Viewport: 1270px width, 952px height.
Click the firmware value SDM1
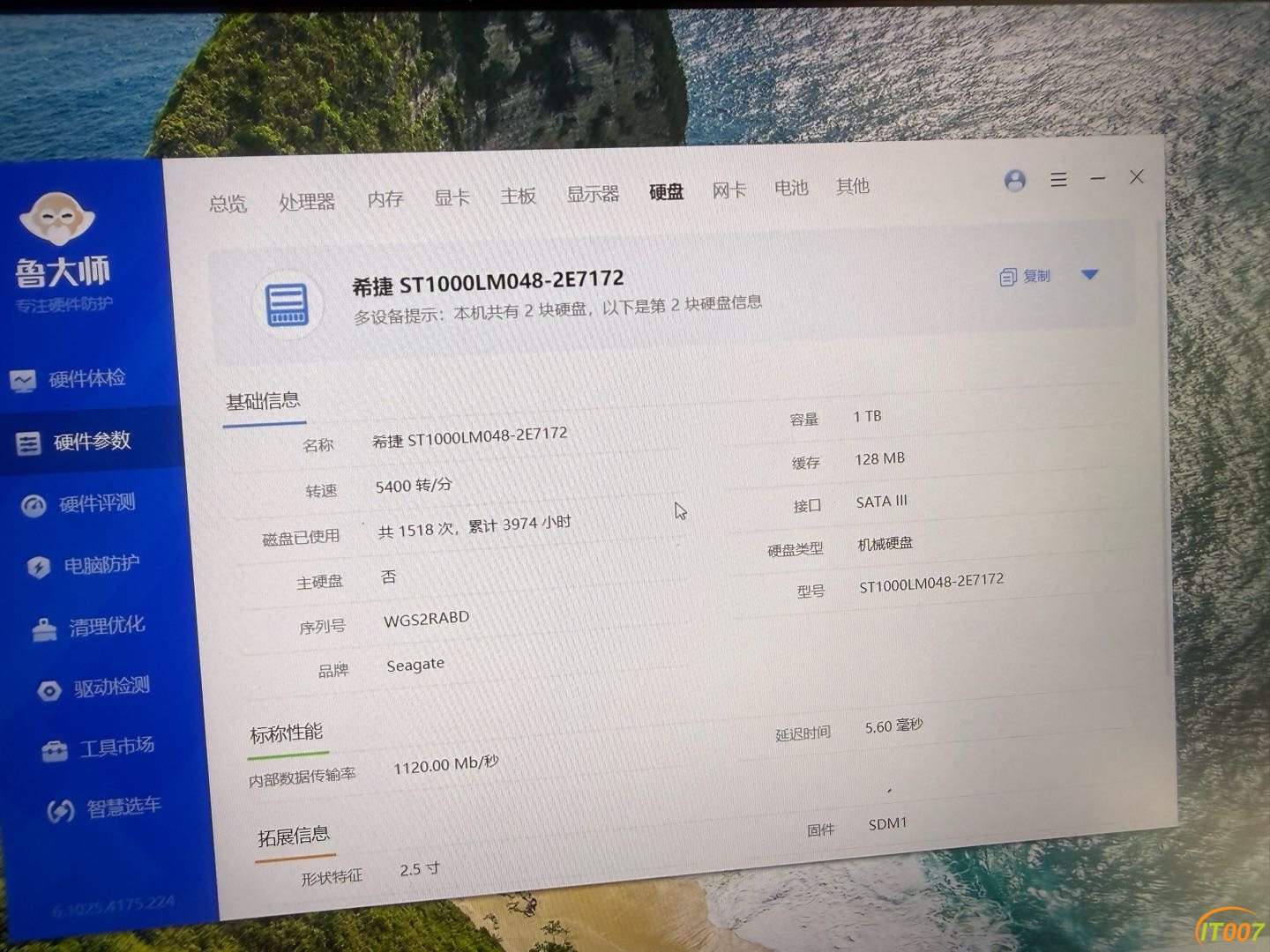(x=887, y=824)
